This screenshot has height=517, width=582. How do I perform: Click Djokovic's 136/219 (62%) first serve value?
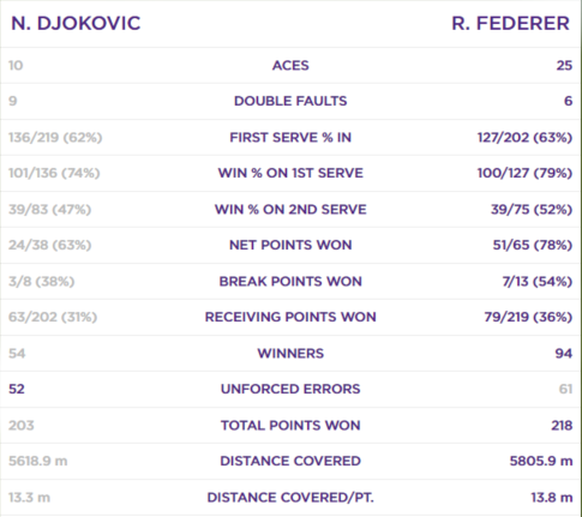55,137
